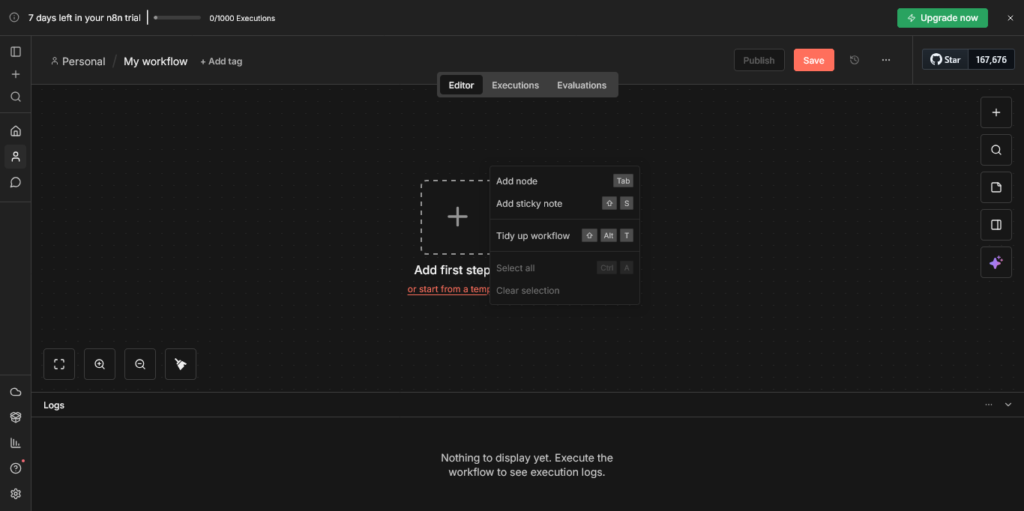Zoom out on the workflow canvas
Screen dimensions: 1024x511
click(140, 364)
